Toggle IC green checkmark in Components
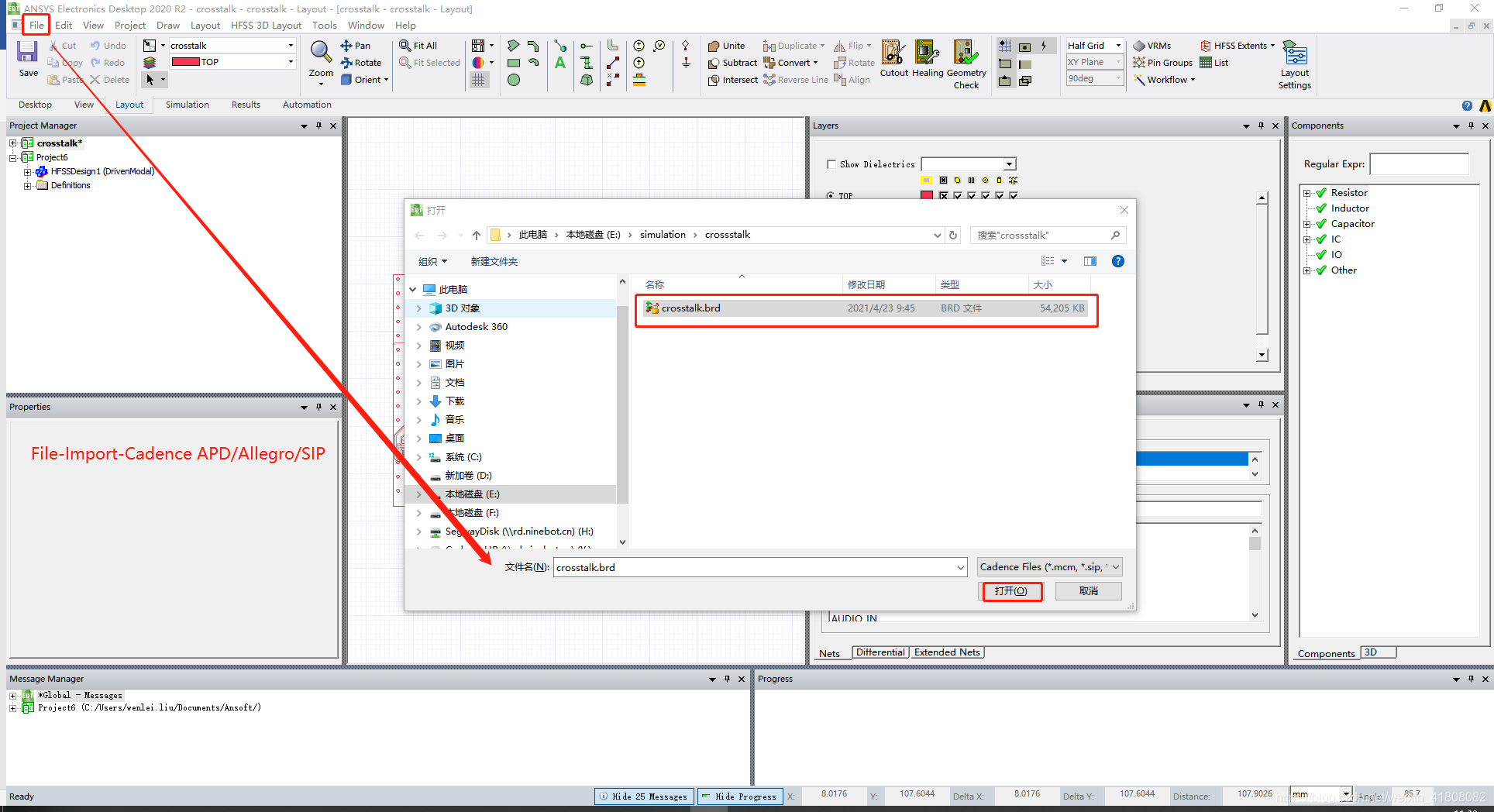The width and height of the screenshot is (1494, 812). 1321,239
